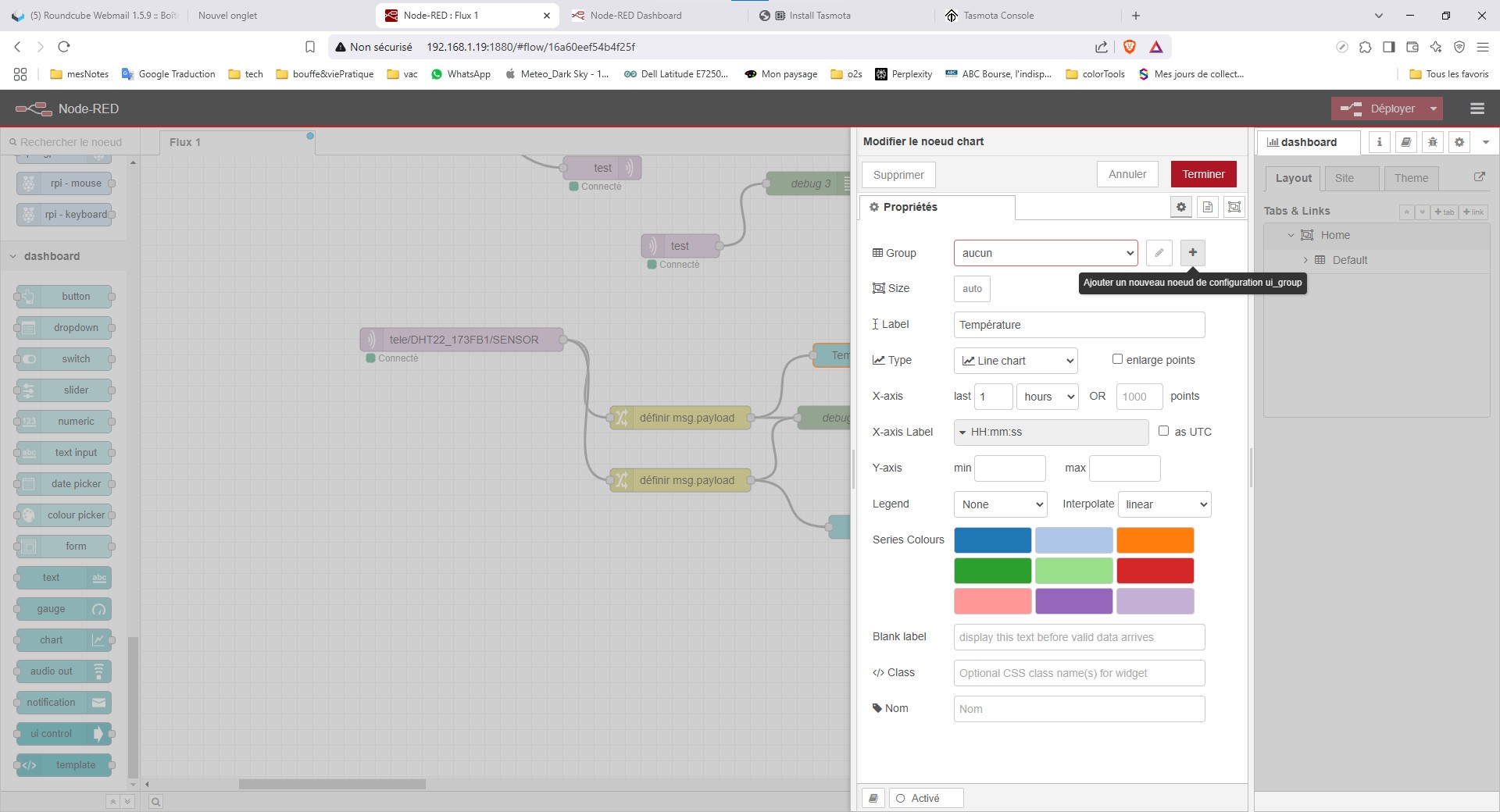Screen dimensions: 1500x812
Task: Select the gauge node in palette
Action: tap(64, 609)
